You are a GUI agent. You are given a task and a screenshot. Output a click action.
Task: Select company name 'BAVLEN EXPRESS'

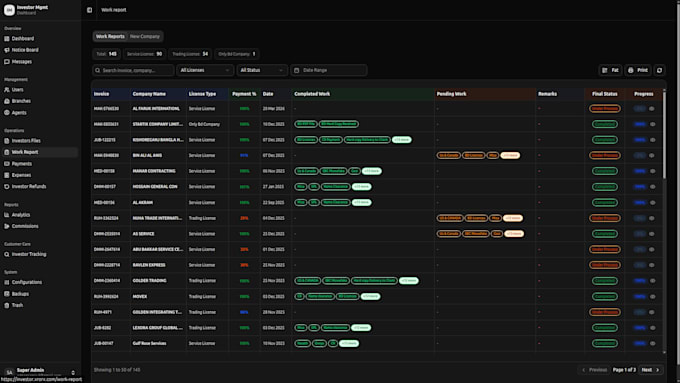click(x=149, y=265)
